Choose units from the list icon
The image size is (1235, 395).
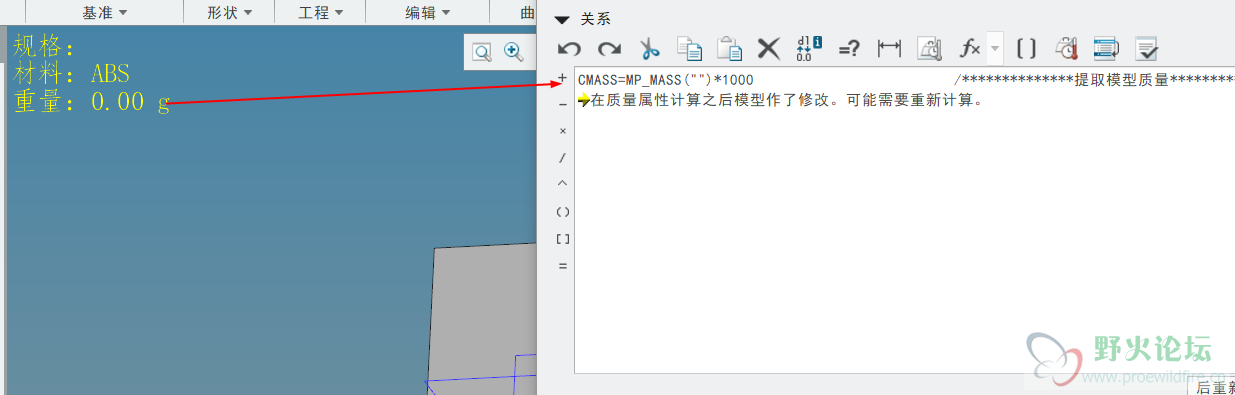coord(1067,48)
